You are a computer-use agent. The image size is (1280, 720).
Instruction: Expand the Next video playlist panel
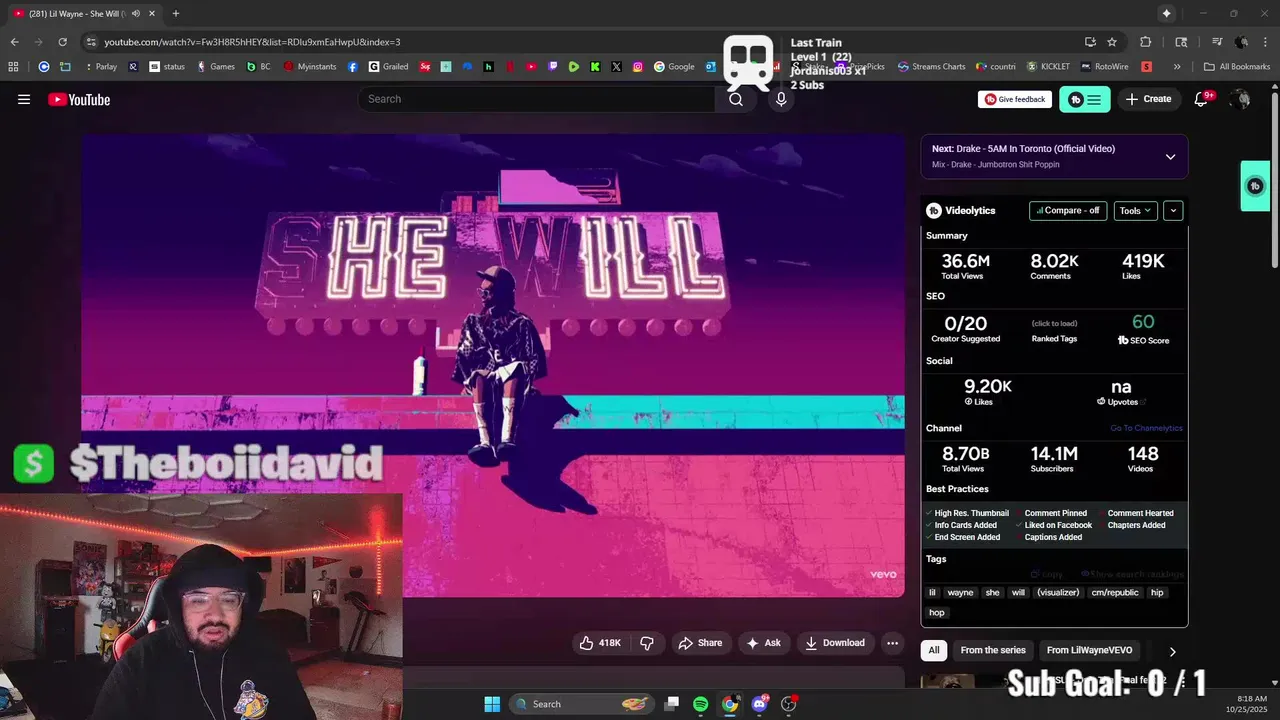[1170, 156]
